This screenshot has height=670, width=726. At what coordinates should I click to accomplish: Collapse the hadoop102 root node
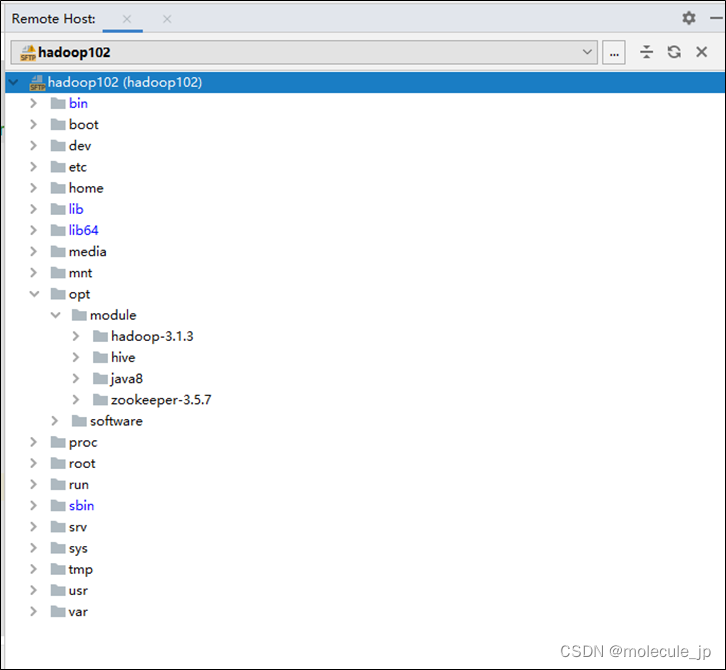point(13,82)
